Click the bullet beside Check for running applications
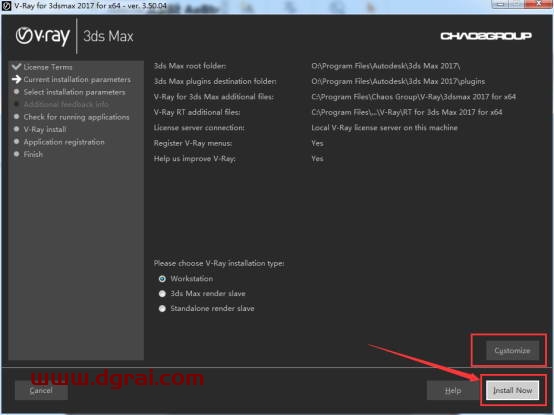This screenshot has height=415, width=554. 16,117
